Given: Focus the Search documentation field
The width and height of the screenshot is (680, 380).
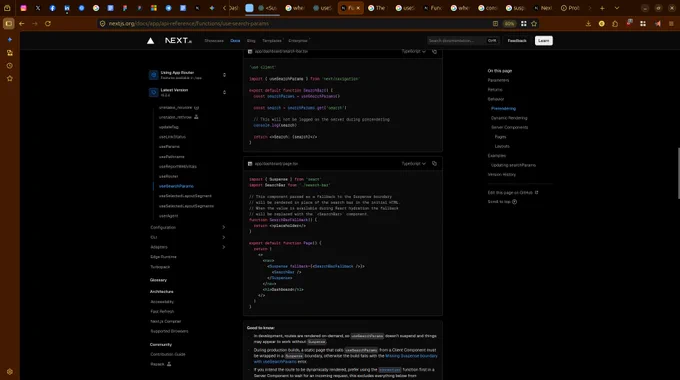Looking at the screenshot, I should [462, 41].
